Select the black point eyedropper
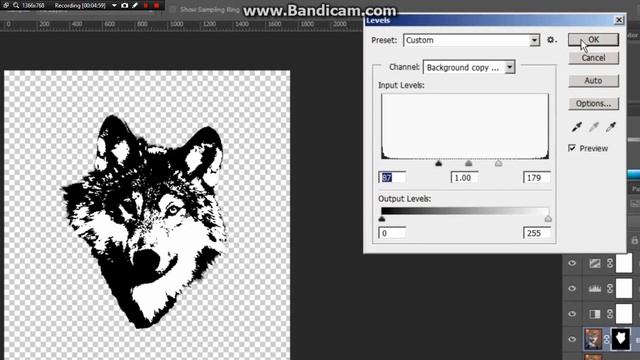This screenshot has height=360, width=640. coord(576,127)
